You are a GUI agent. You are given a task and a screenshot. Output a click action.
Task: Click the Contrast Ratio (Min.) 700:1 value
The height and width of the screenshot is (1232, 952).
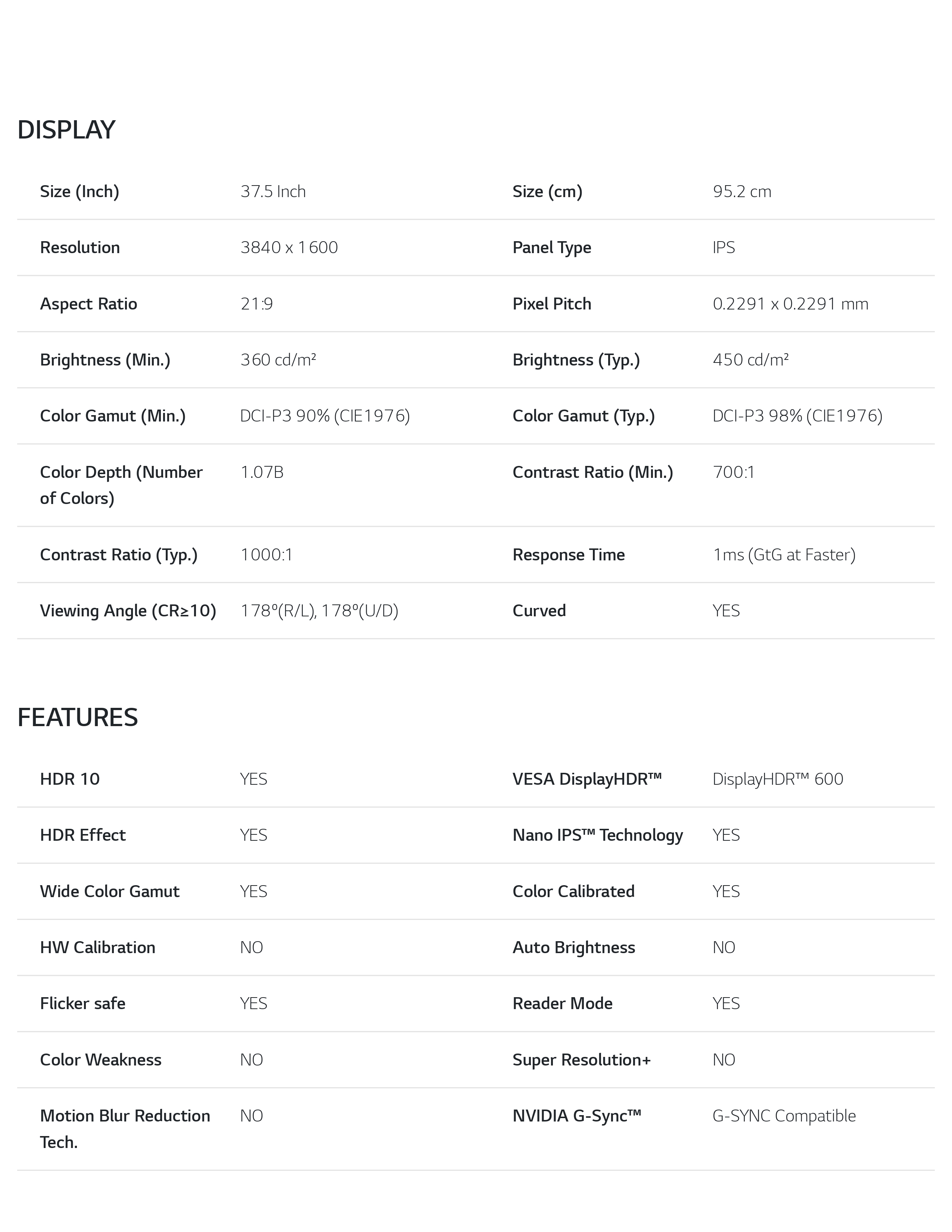click(733, 472)
